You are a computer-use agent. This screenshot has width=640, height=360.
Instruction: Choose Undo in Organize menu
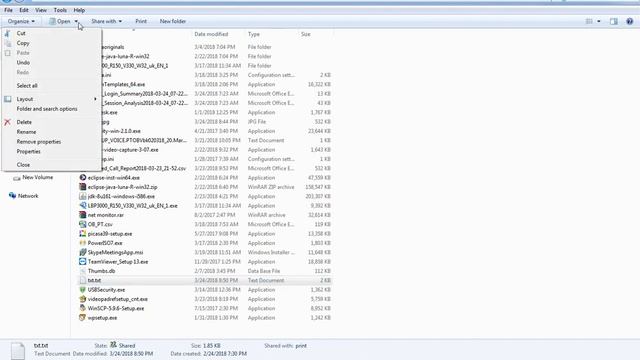23,63
